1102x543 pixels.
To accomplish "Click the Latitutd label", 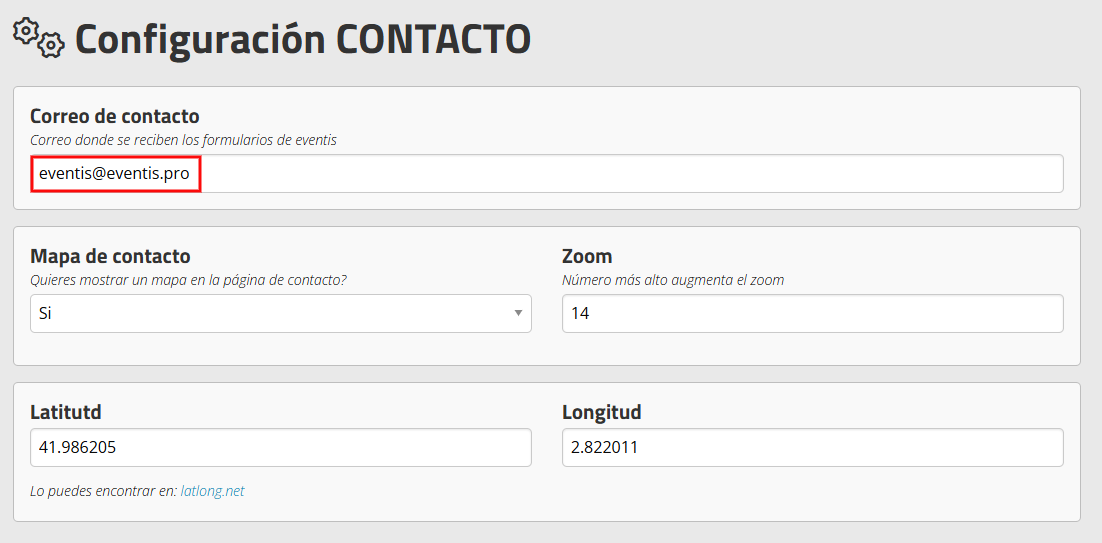I will pyautogui.click(x=66, y=412).
